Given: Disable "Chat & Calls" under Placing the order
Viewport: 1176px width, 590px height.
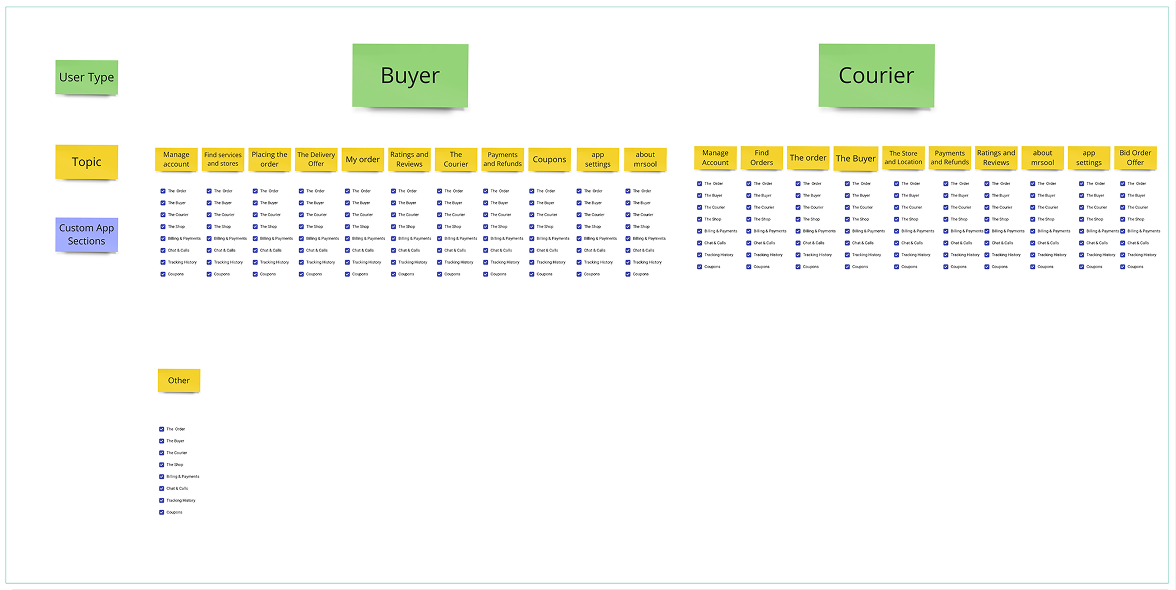Looking at the screenshot, I should point(256,250).
